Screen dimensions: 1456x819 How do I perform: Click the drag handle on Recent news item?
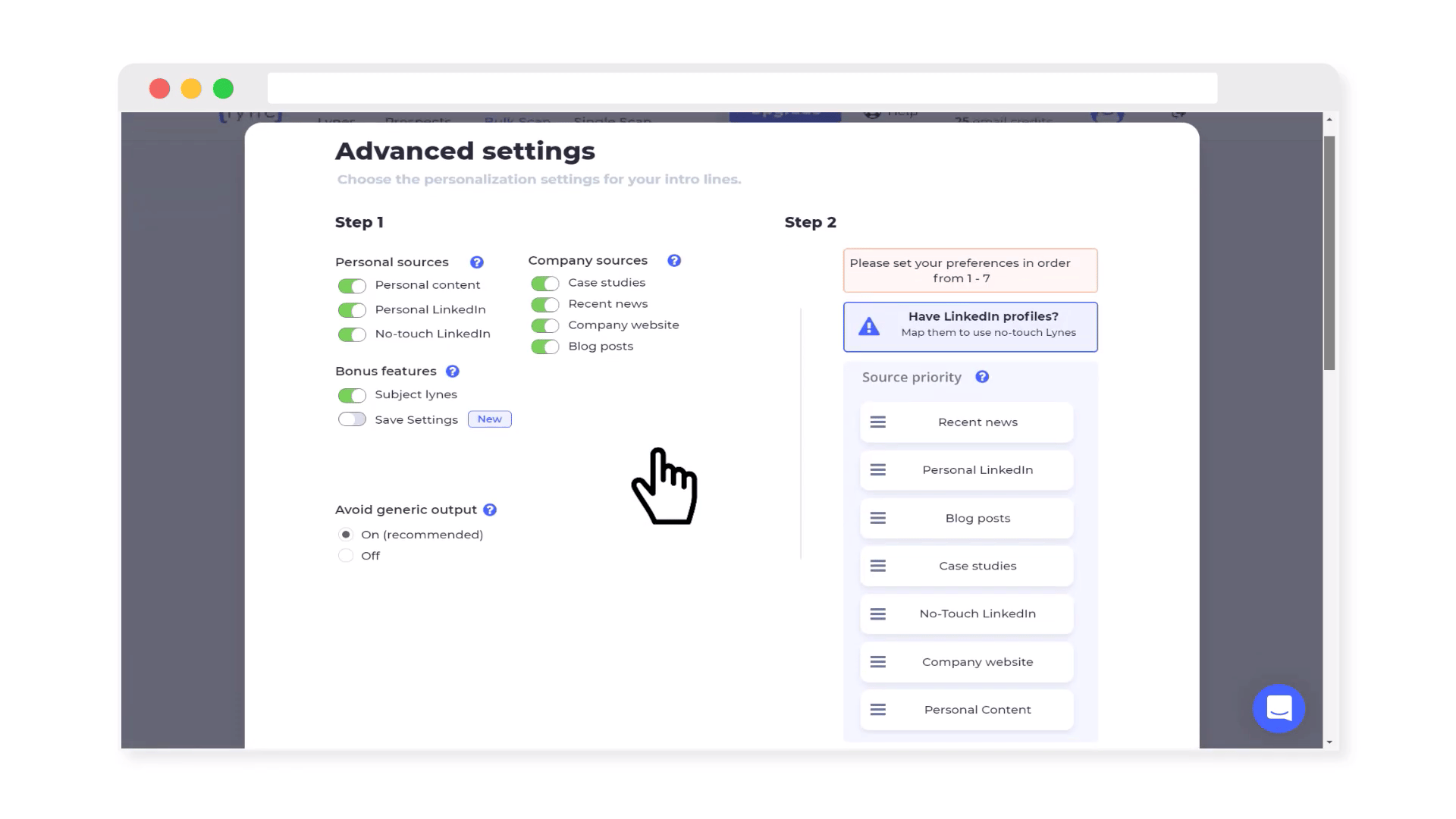pos(877,422)
